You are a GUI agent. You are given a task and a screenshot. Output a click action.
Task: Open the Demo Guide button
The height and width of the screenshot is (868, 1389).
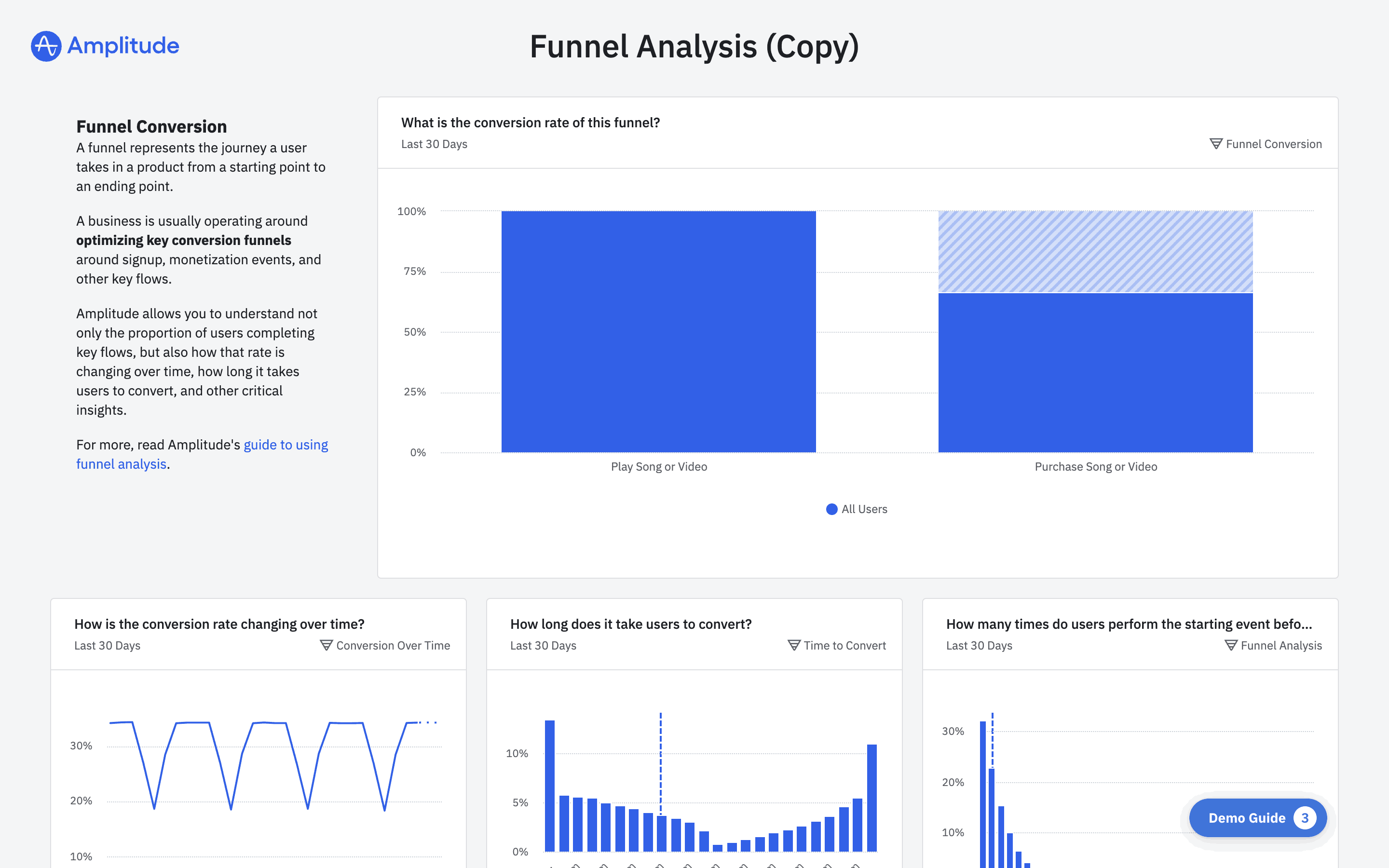[1246, 818]
